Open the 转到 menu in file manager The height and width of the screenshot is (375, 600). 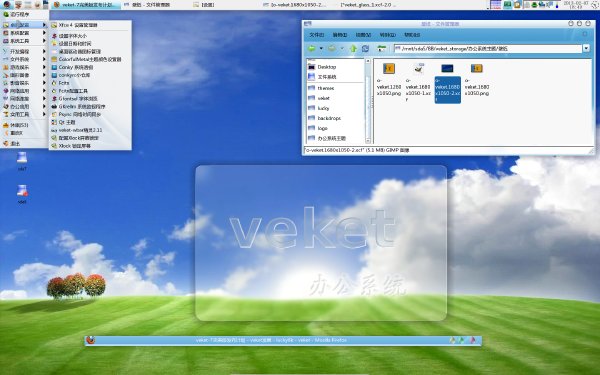(x=387, y=35)
